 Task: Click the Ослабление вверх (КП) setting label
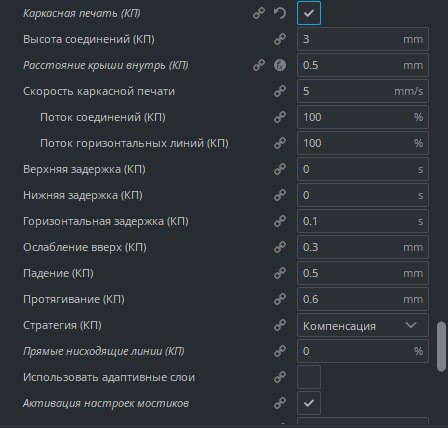pyautogui.click(x=85, y=247)
